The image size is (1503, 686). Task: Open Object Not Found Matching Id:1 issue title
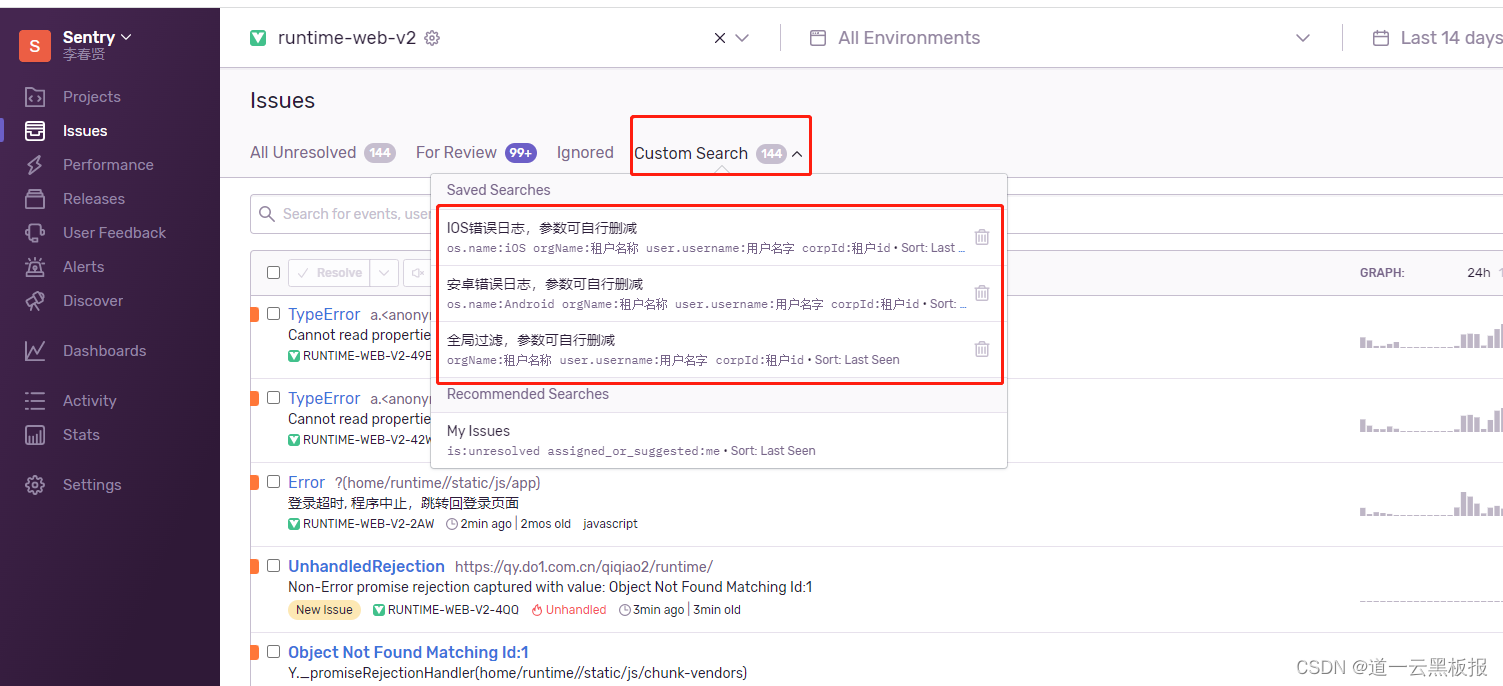pos(408,652)
